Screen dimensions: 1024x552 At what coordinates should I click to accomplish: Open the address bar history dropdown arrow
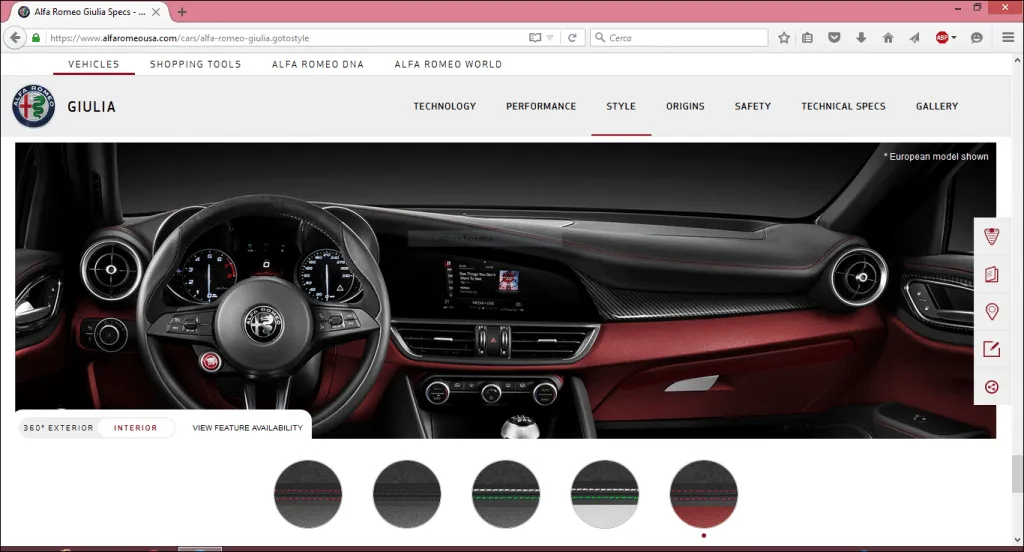(x=550, y=38)
